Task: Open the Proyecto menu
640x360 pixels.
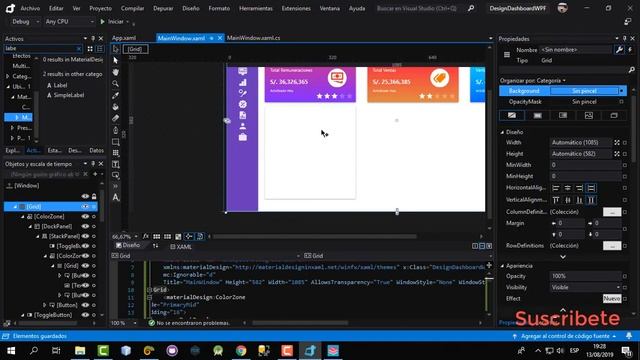Action: pos(100,8)
